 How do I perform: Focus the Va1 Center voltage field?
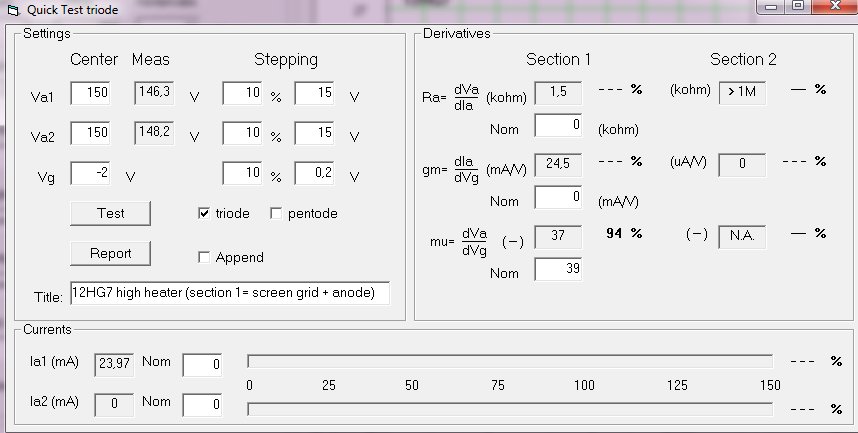pos(91,93)
